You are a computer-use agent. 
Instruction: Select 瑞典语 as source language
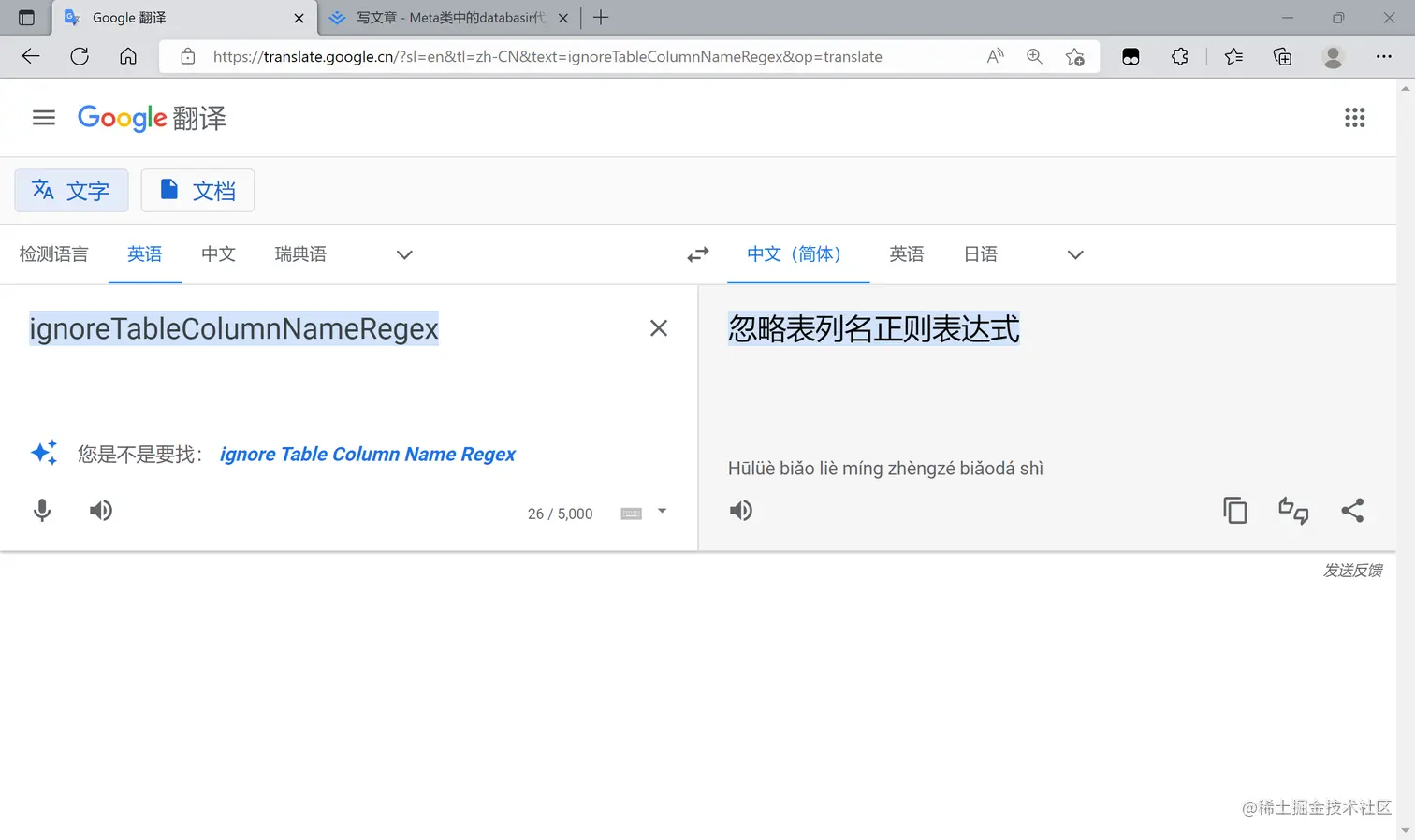coord(300,254)
